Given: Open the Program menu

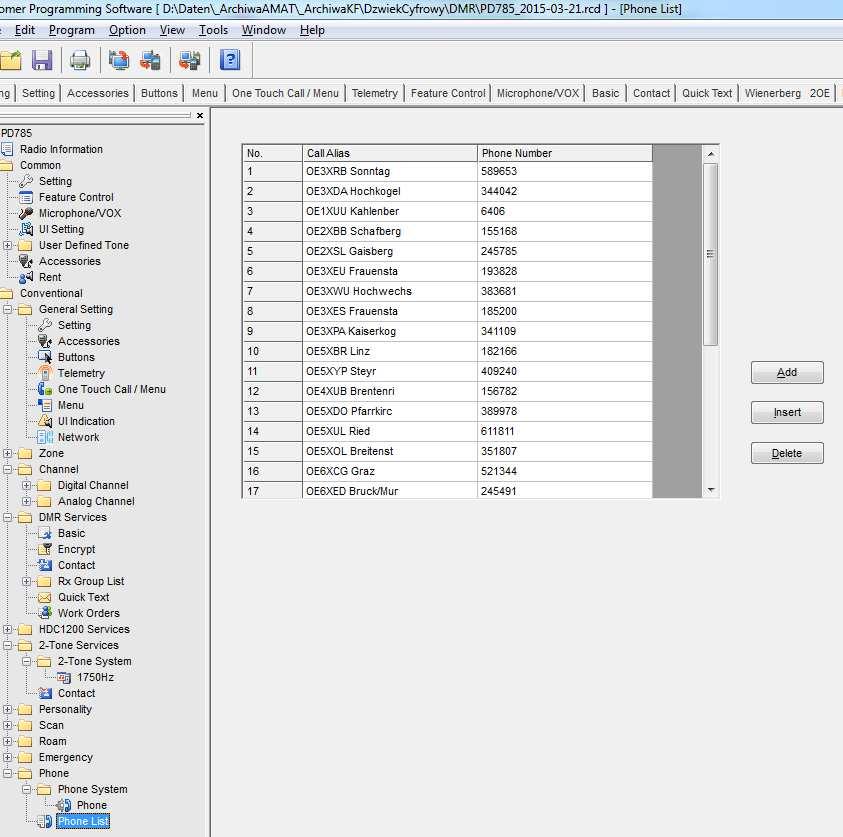Looking at the screenshot, I should tap(72, 30).
